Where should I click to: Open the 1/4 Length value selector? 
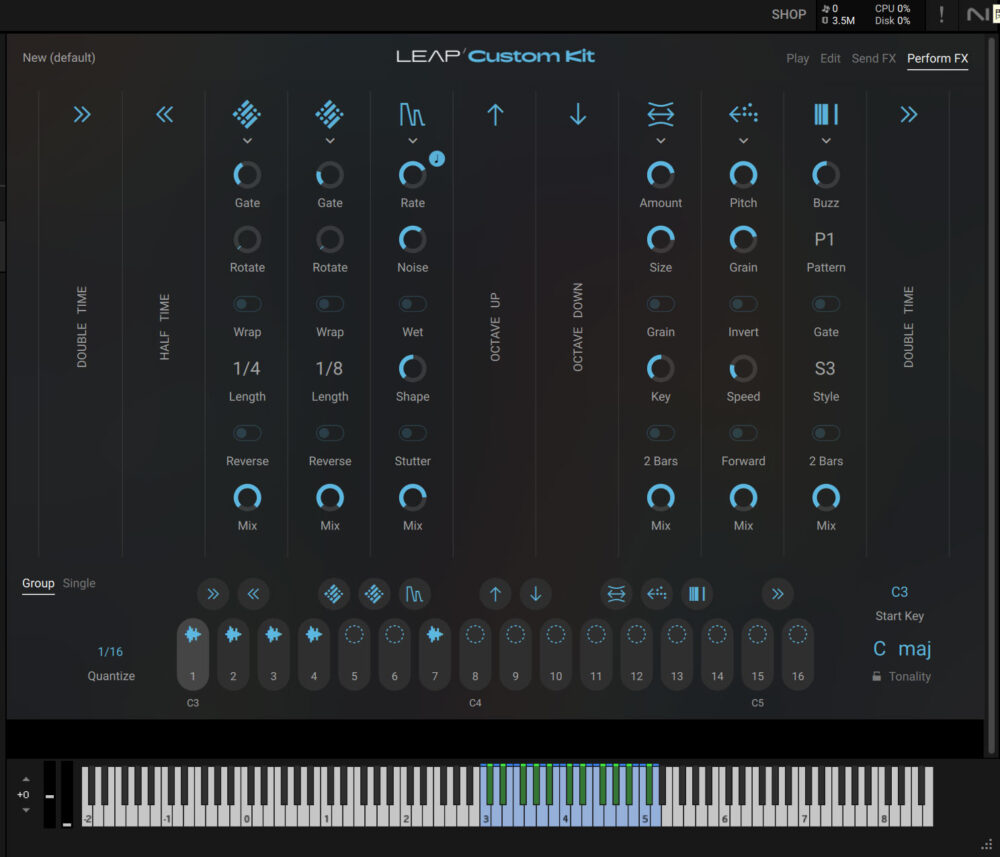(247, 369)
